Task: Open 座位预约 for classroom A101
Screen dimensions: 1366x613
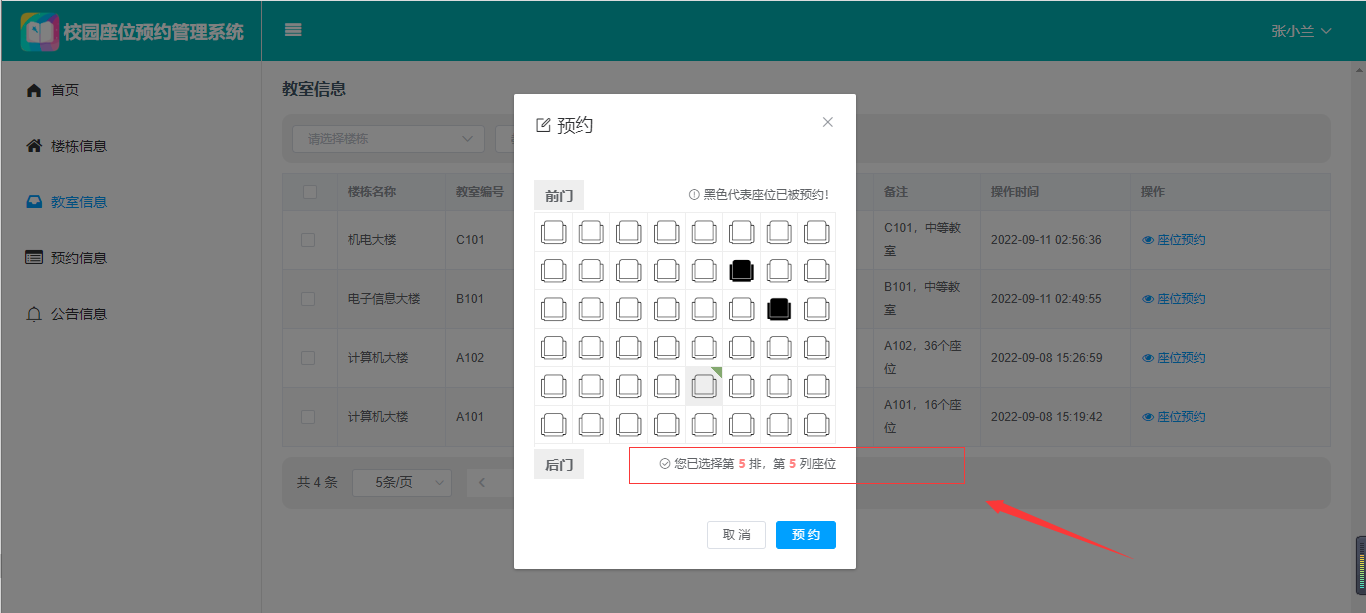Action: click(1174, 417)
